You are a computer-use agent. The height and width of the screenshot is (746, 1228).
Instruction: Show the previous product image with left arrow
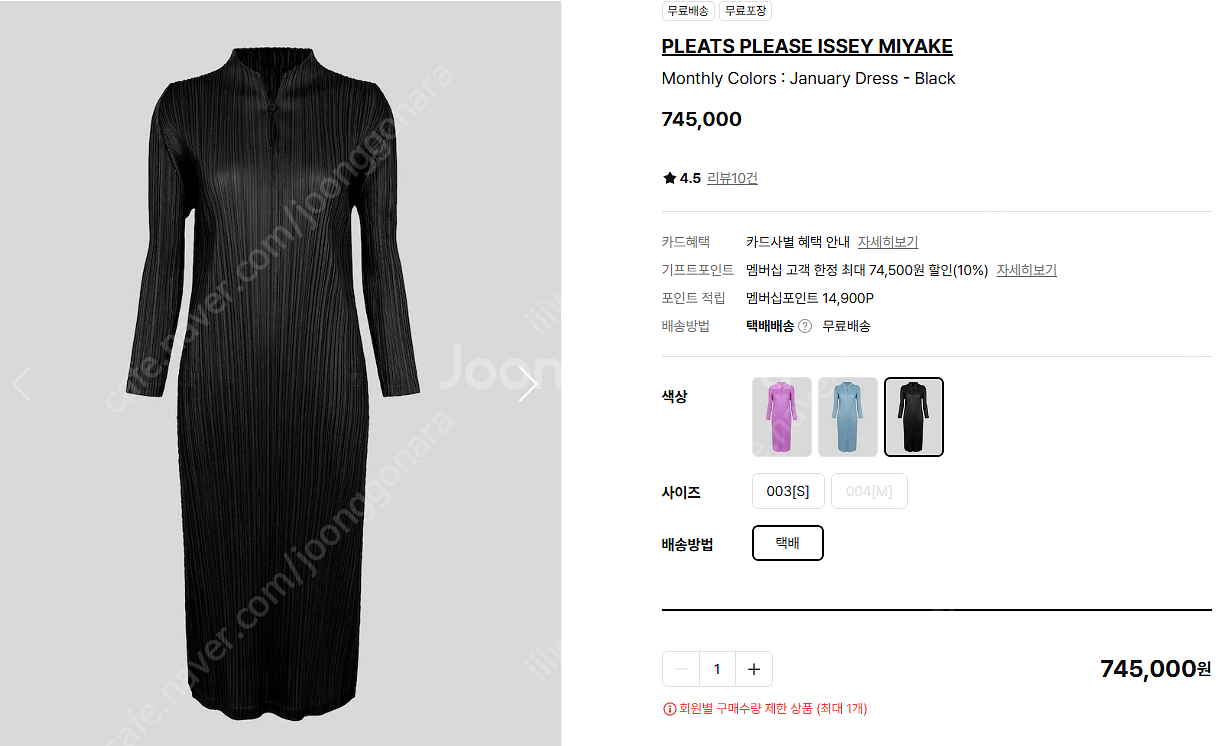click(22, 384)
